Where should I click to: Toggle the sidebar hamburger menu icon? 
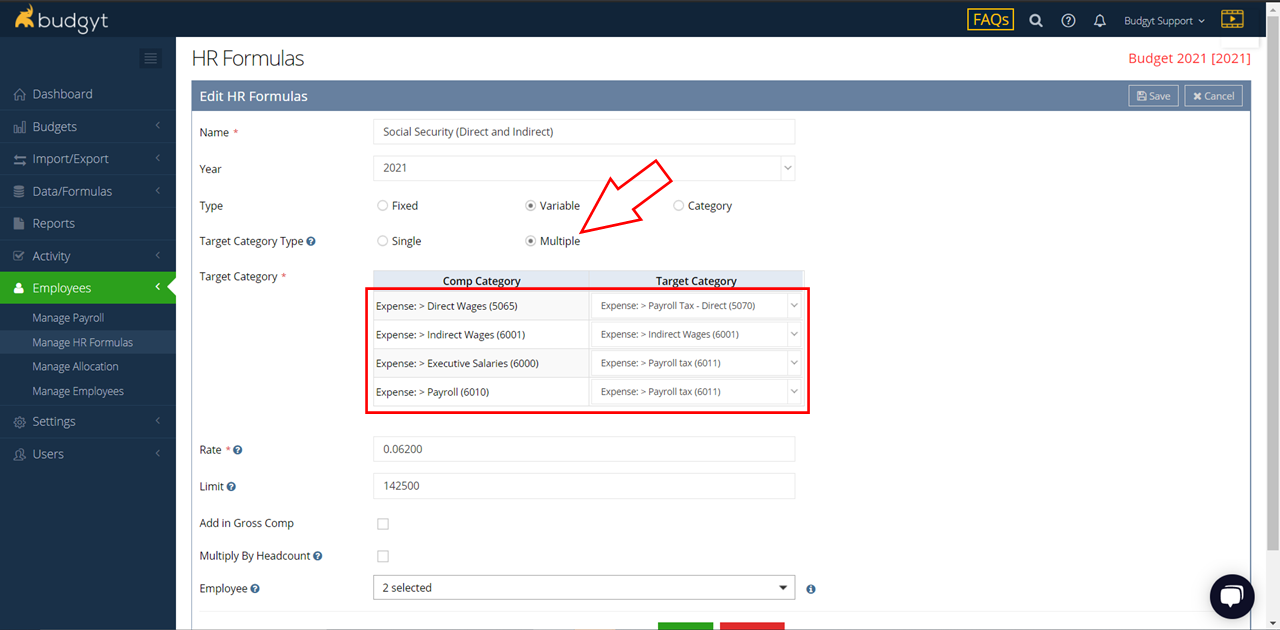151,58
